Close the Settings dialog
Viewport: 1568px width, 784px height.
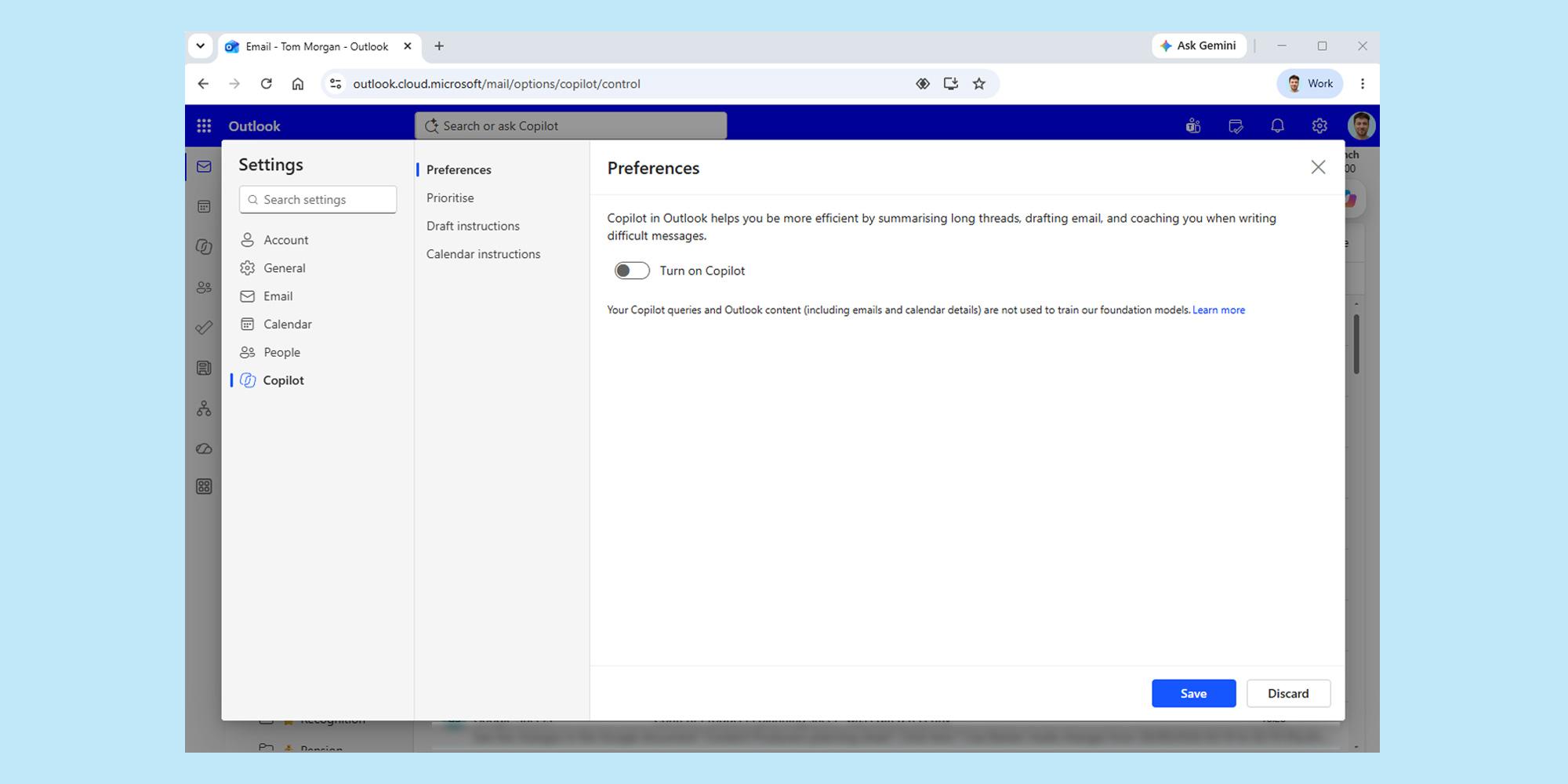click(x=1318, y=167)
